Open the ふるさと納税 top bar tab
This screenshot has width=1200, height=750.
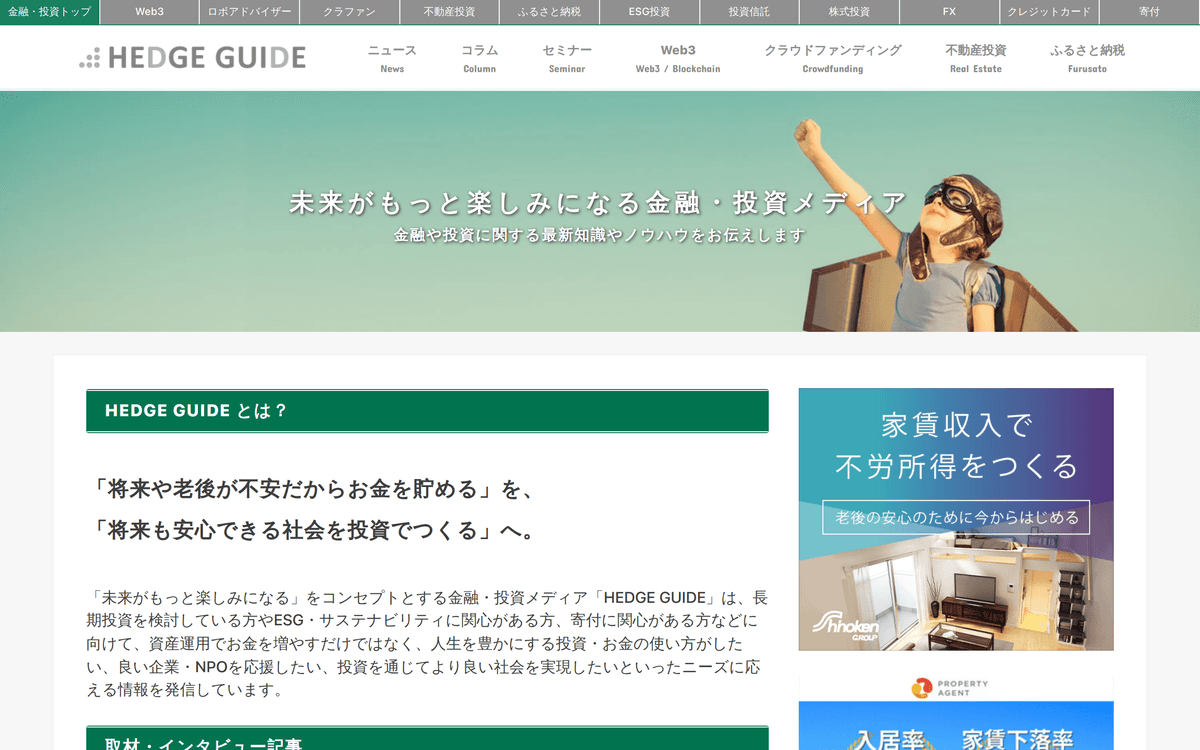coord(550,12)
